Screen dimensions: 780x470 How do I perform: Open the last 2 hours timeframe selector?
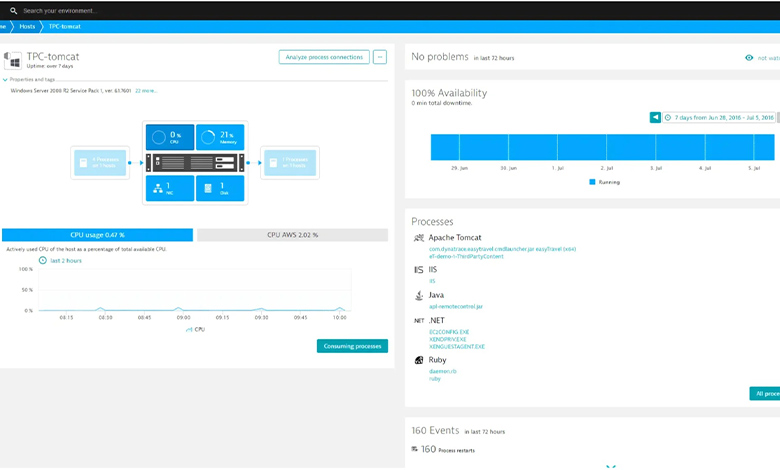click(66, 261)
